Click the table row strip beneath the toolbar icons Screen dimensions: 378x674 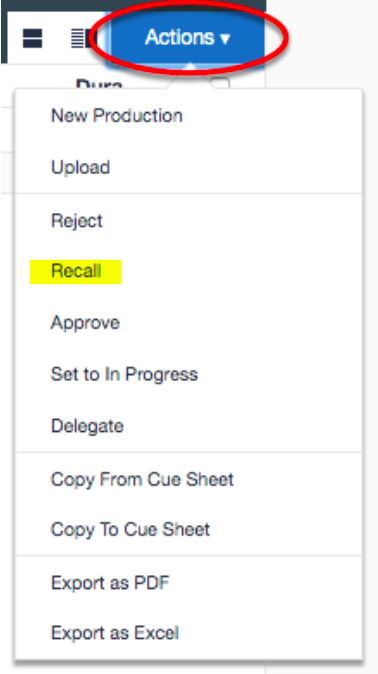8,129
